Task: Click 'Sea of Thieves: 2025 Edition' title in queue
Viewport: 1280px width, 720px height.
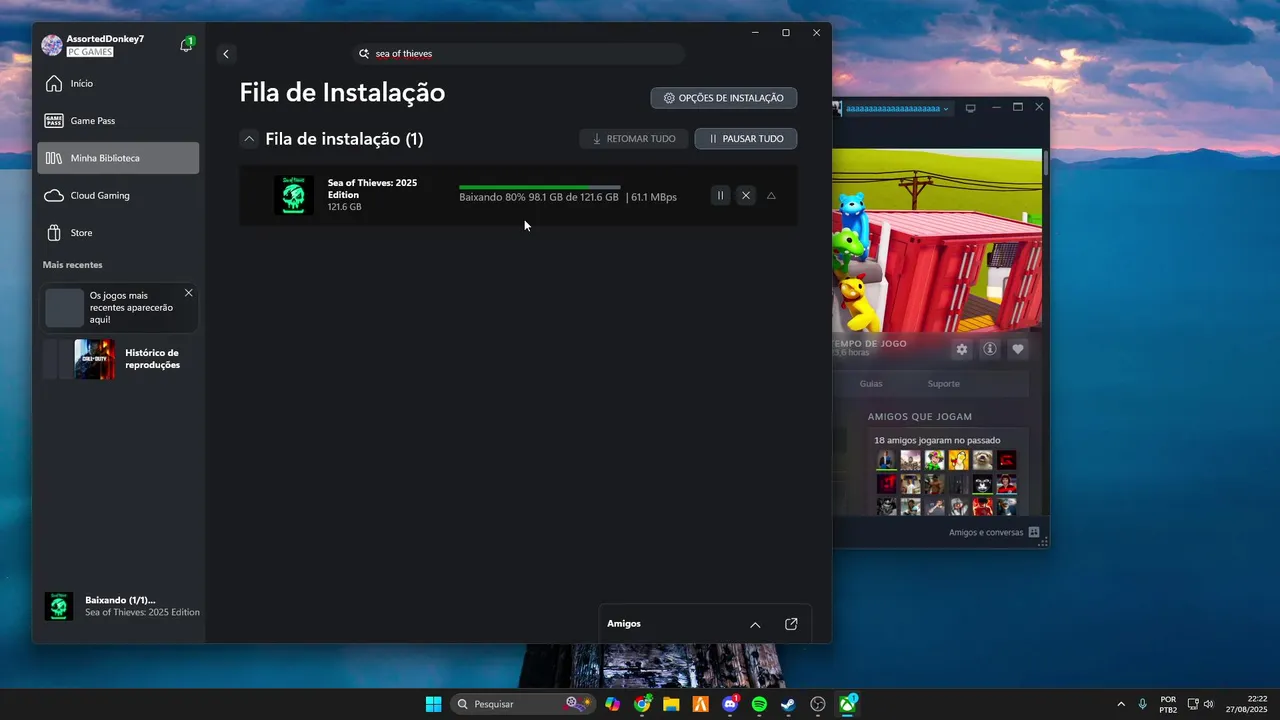Action: [x=372, y=189]
